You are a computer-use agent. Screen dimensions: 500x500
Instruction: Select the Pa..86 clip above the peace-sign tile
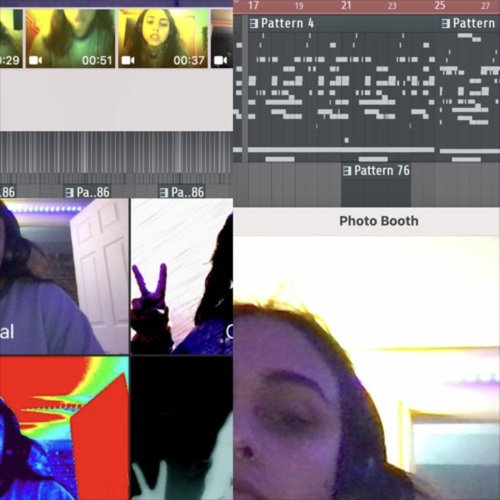coord(182,192)
